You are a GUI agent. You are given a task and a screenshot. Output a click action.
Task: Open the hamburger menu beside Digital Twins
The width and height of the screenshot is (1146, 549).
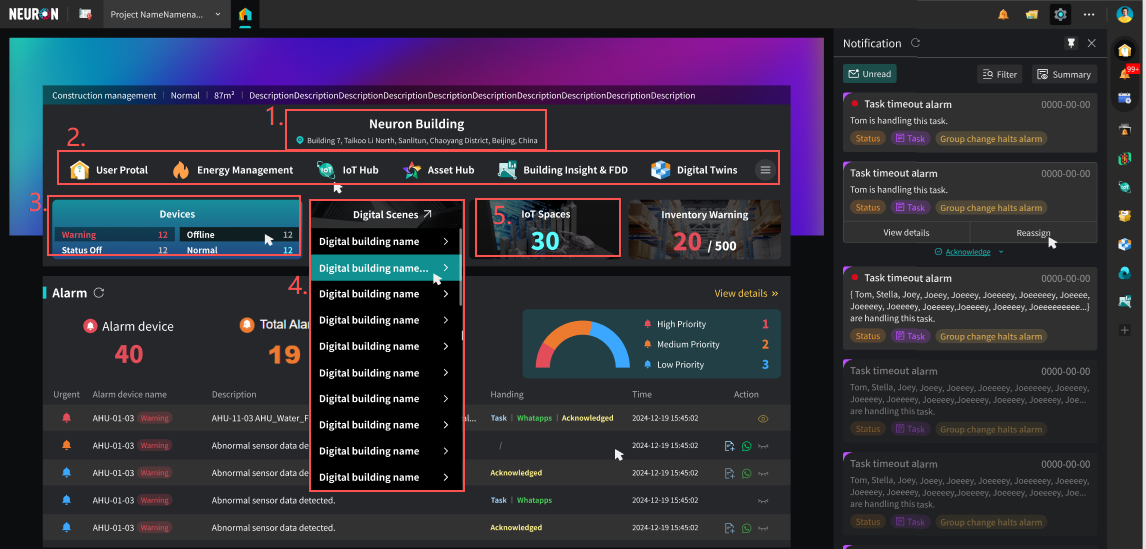click(x=765, y=170)
